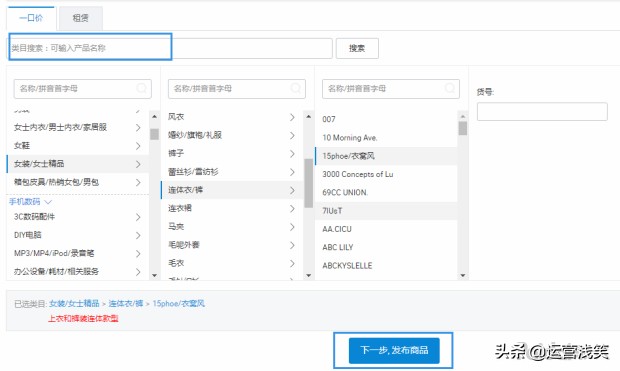Switch to the 一口价 tab
Image resolution: width=620 pixels, height=371 pixels.
31,18
